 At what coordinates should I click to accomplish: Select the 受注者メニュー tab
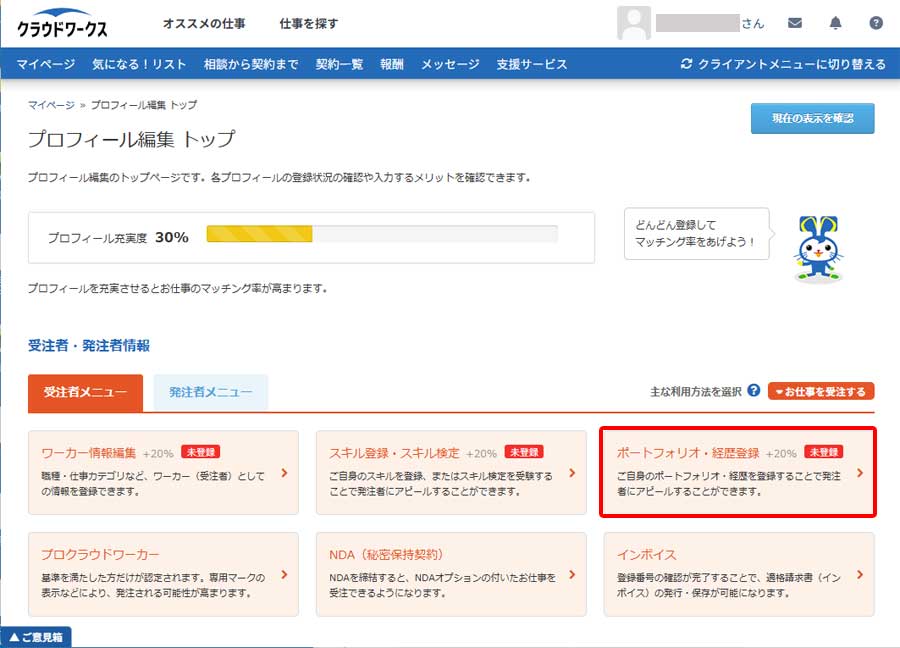(x=83, y=392)
